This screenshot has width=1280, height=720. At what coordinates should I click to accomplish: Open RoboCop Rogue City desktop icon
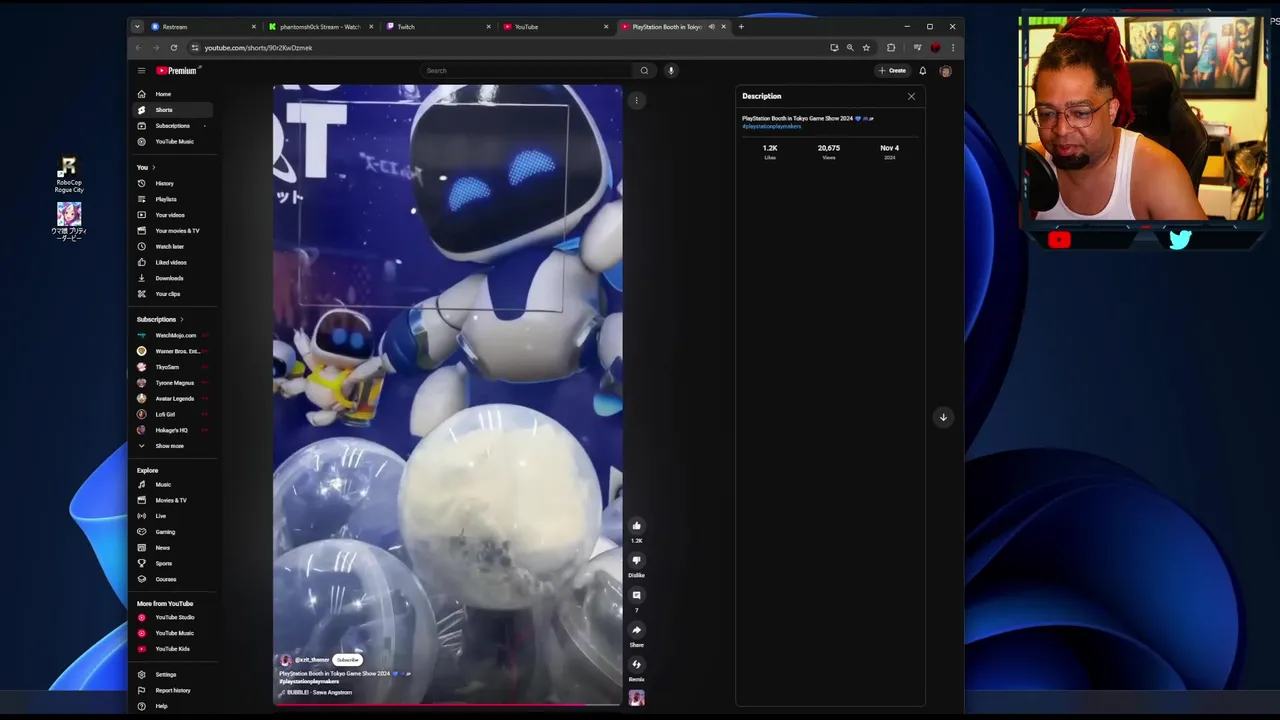click(x=69, y=174)
